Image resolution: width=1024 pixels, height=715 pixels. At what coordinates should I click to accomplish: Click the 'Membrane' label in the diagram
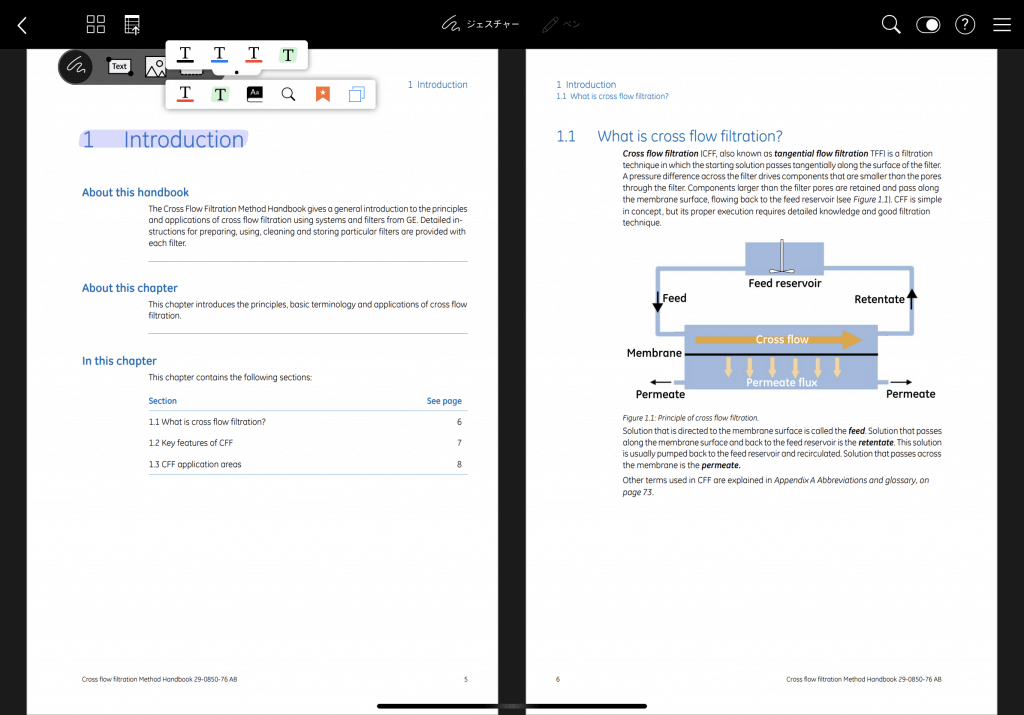654,353
